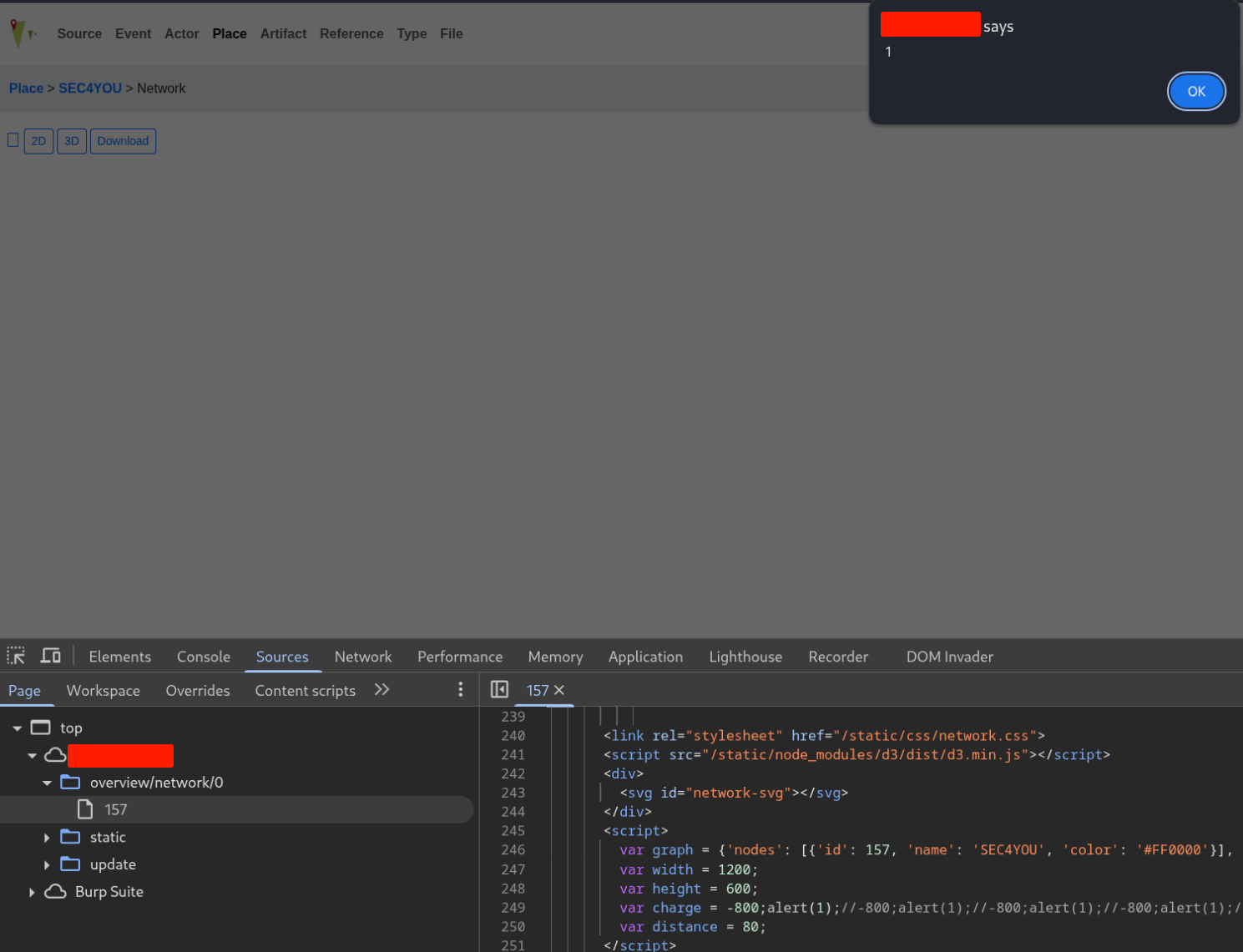This screenshot has height=952, width=1243.
Task: Close the 157 file tab
Action: tap(559, 690)
